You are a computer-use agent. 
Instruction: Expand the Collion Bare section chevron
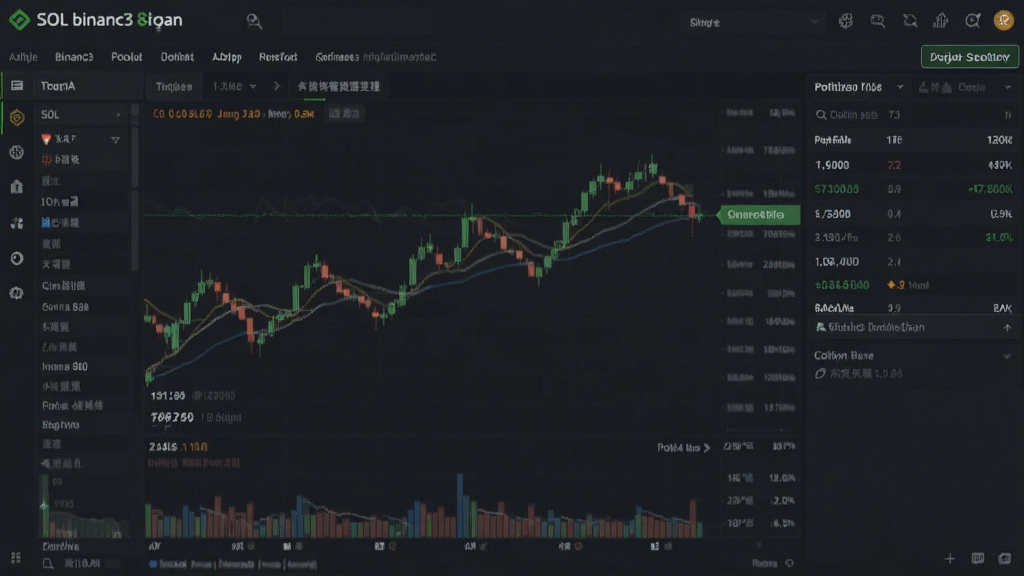click(1007, 356)
